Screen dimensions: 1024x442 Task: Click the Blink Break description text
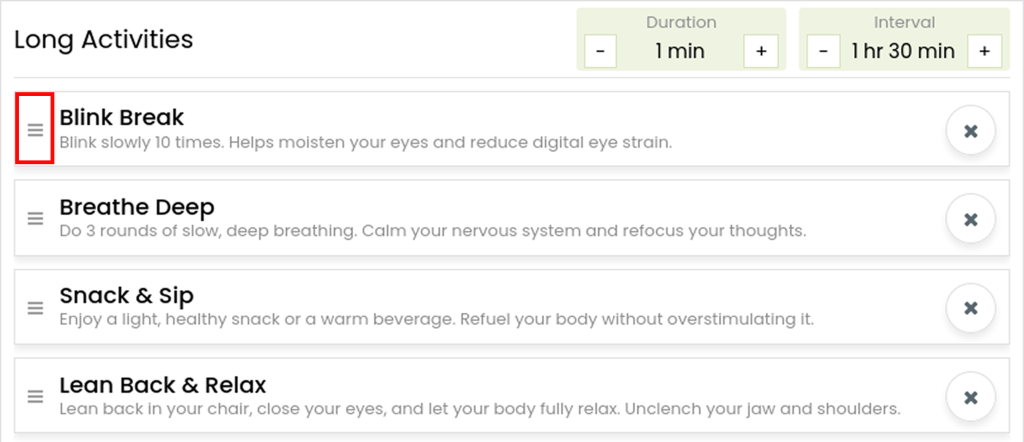tap(366, 142)
